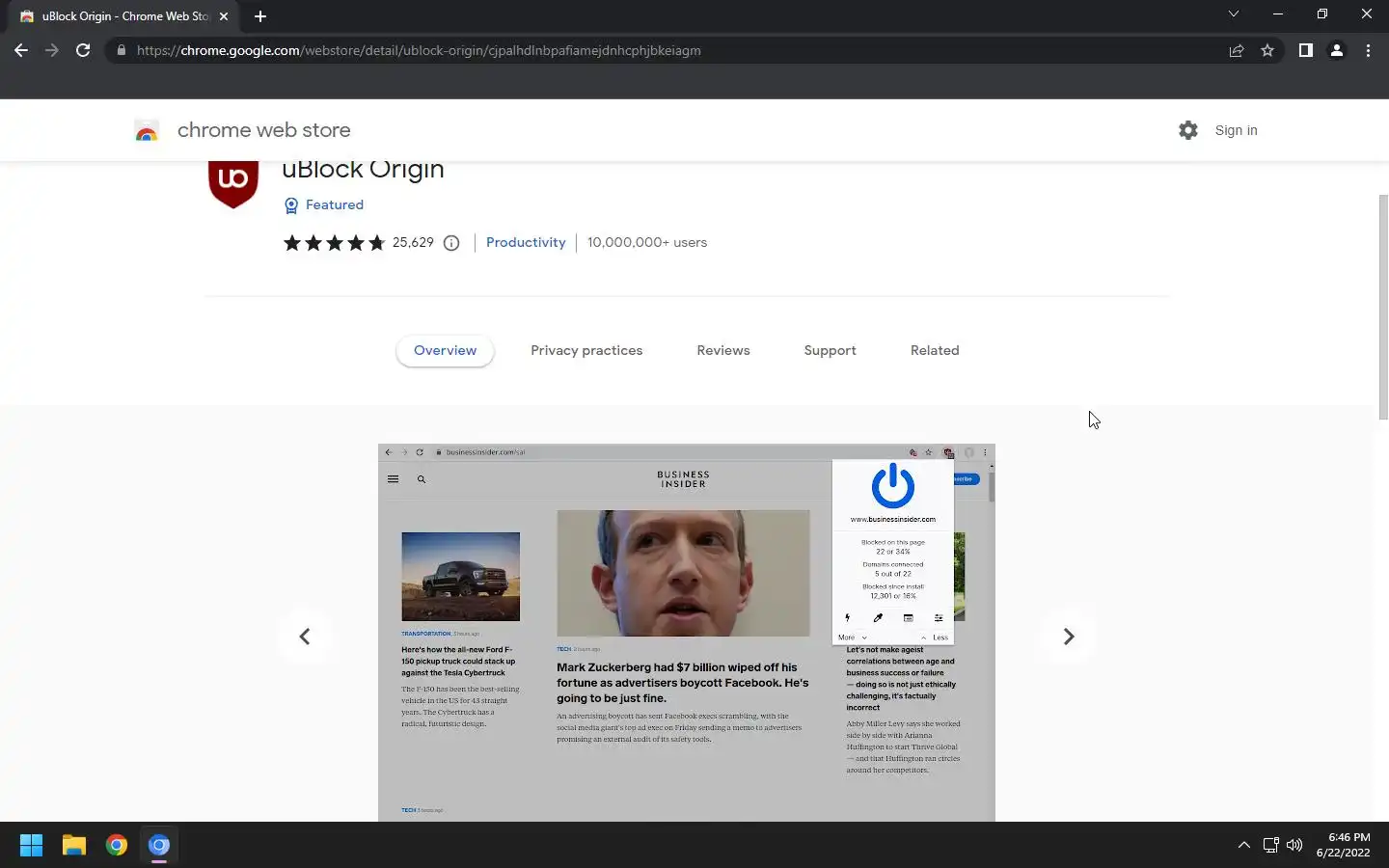
Task: Click Sign in
Action: coord(1236,130)
